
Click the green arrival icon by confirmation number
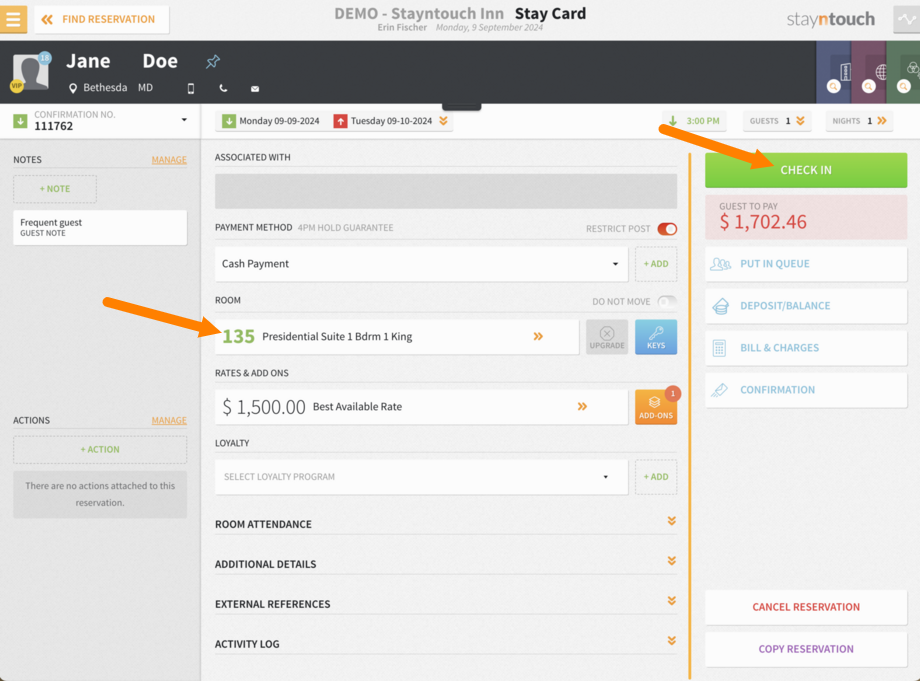click(x=21, y=121)
